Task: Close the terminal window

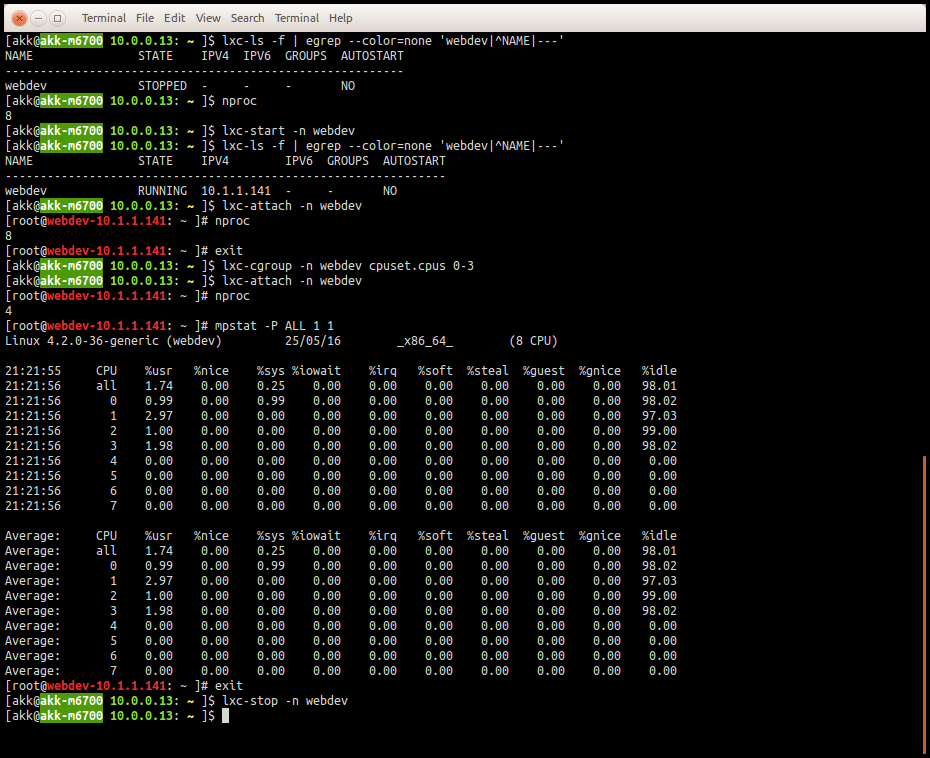Action: 19,18
